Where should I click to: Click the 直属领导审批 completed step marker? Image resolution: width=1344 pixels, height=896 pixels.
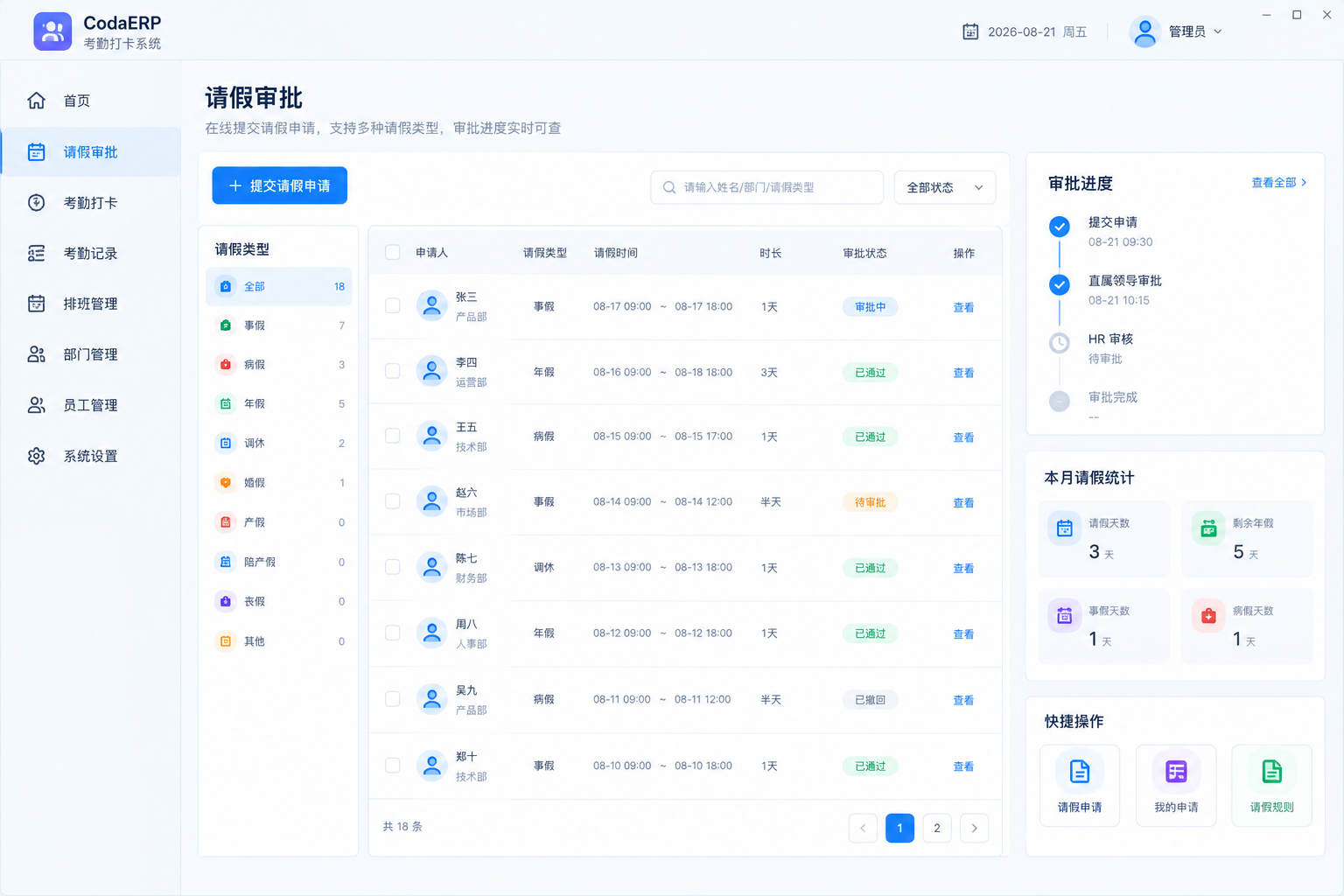click(x=1060, y=284)
